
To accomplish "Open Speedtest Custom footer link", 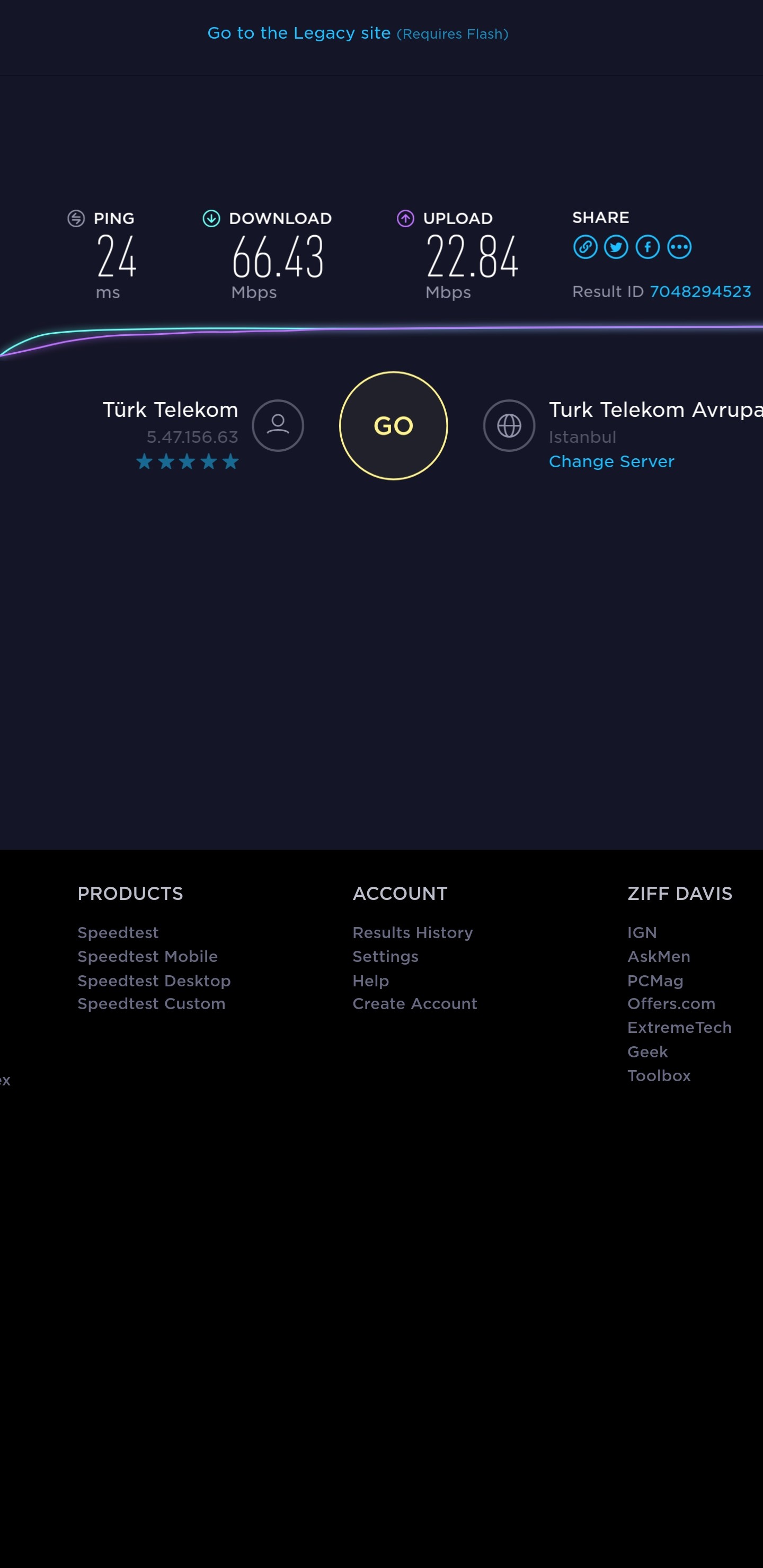I will click(x=152, y=1004).
